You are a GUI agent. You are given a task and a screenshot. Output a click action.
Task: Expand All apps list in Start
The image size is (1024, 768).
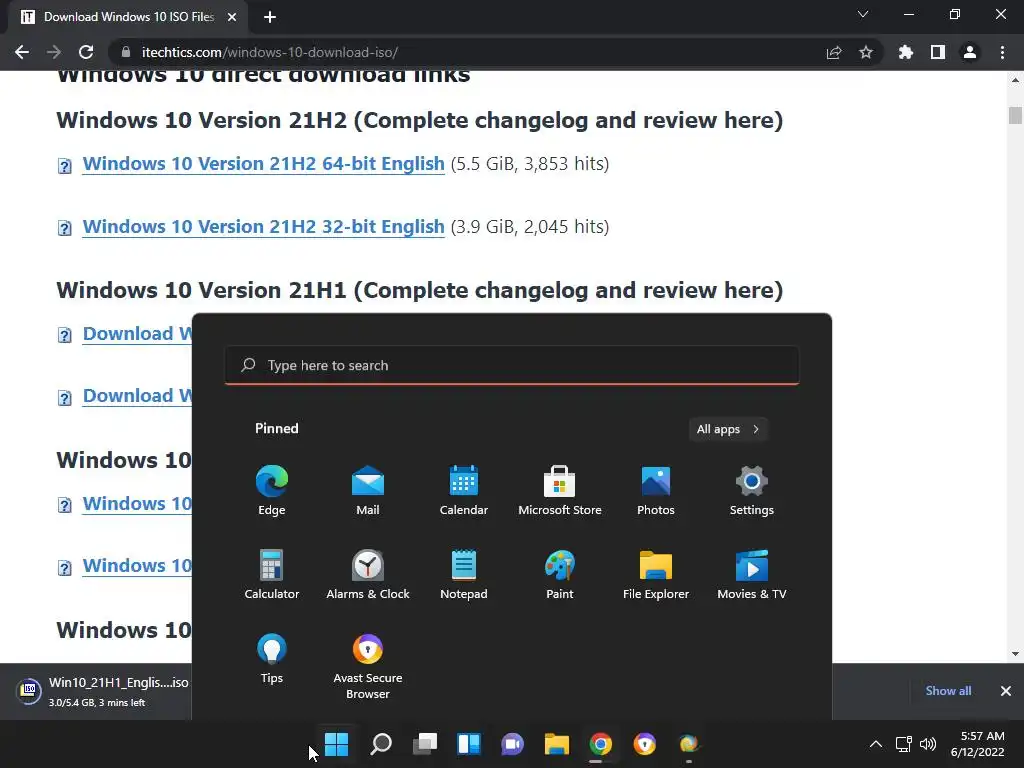[x=728, y=429]
